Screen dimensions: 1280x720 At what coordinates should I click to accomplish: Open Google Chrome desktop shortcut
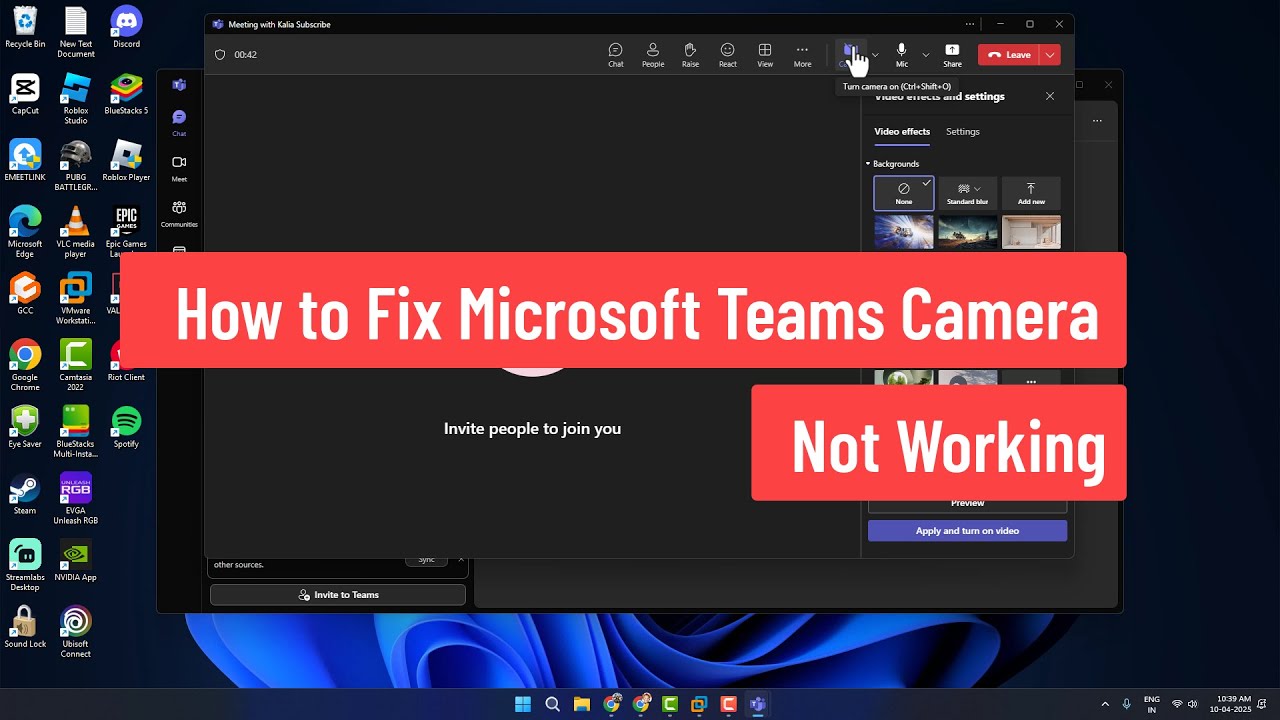[25, 365]
